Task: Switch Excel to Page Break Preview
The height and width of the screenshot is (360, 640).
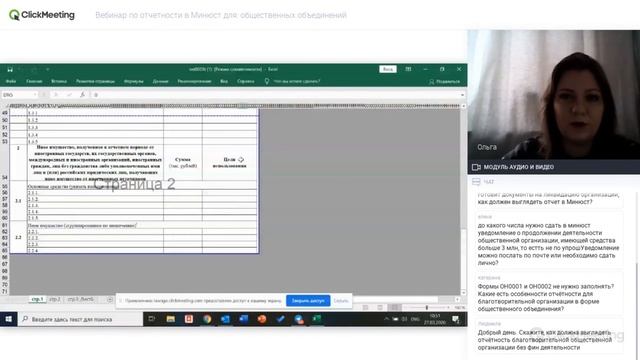Action: click(394, 307)
